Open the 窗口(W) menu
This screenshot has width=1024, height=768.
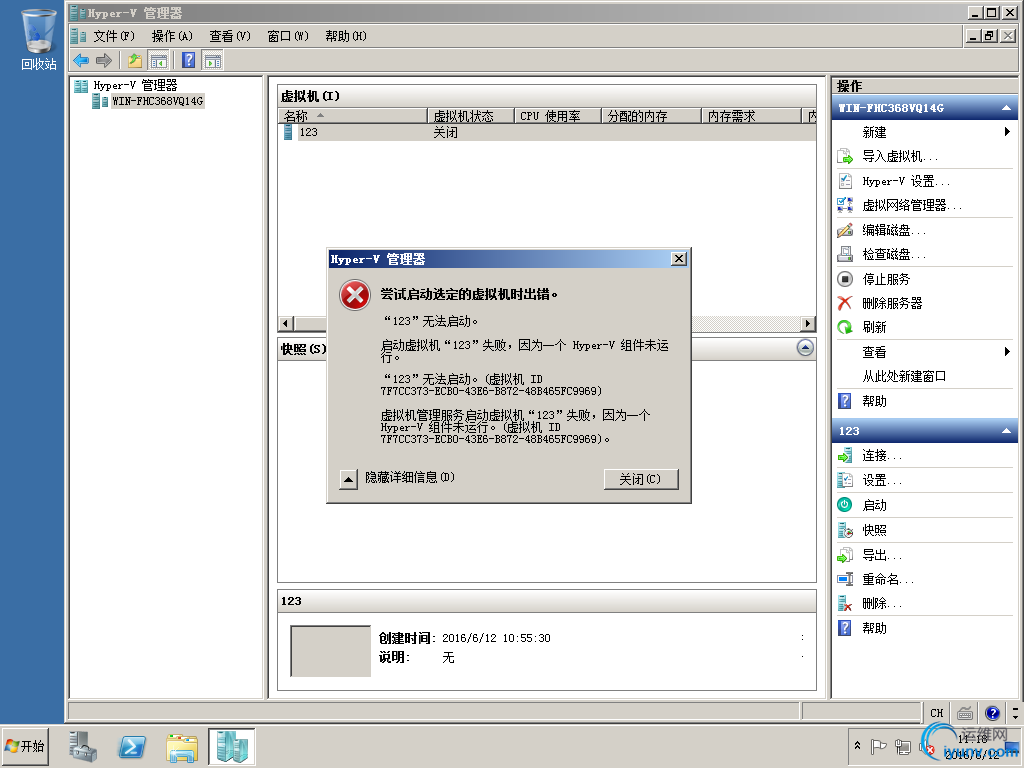coord(288,36)
